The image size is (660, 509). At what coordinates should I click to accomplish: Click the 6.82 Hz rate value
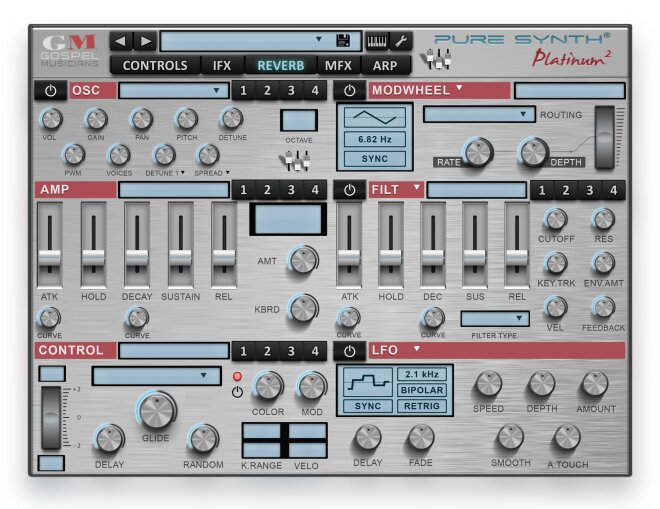(x=375, y=139)
